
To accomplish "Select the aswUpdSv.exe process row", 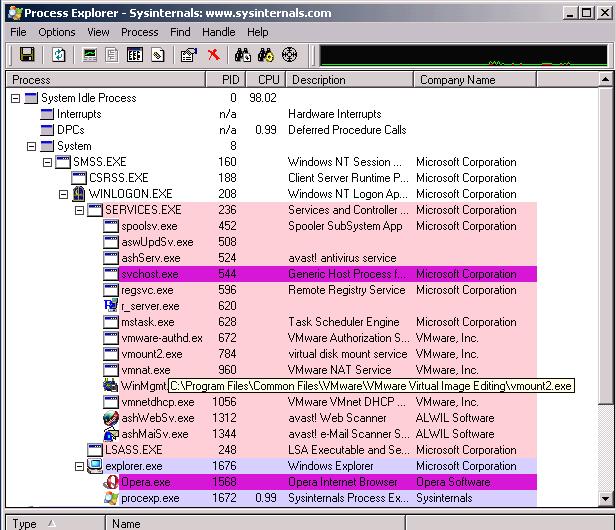I will tap(320, 242).
